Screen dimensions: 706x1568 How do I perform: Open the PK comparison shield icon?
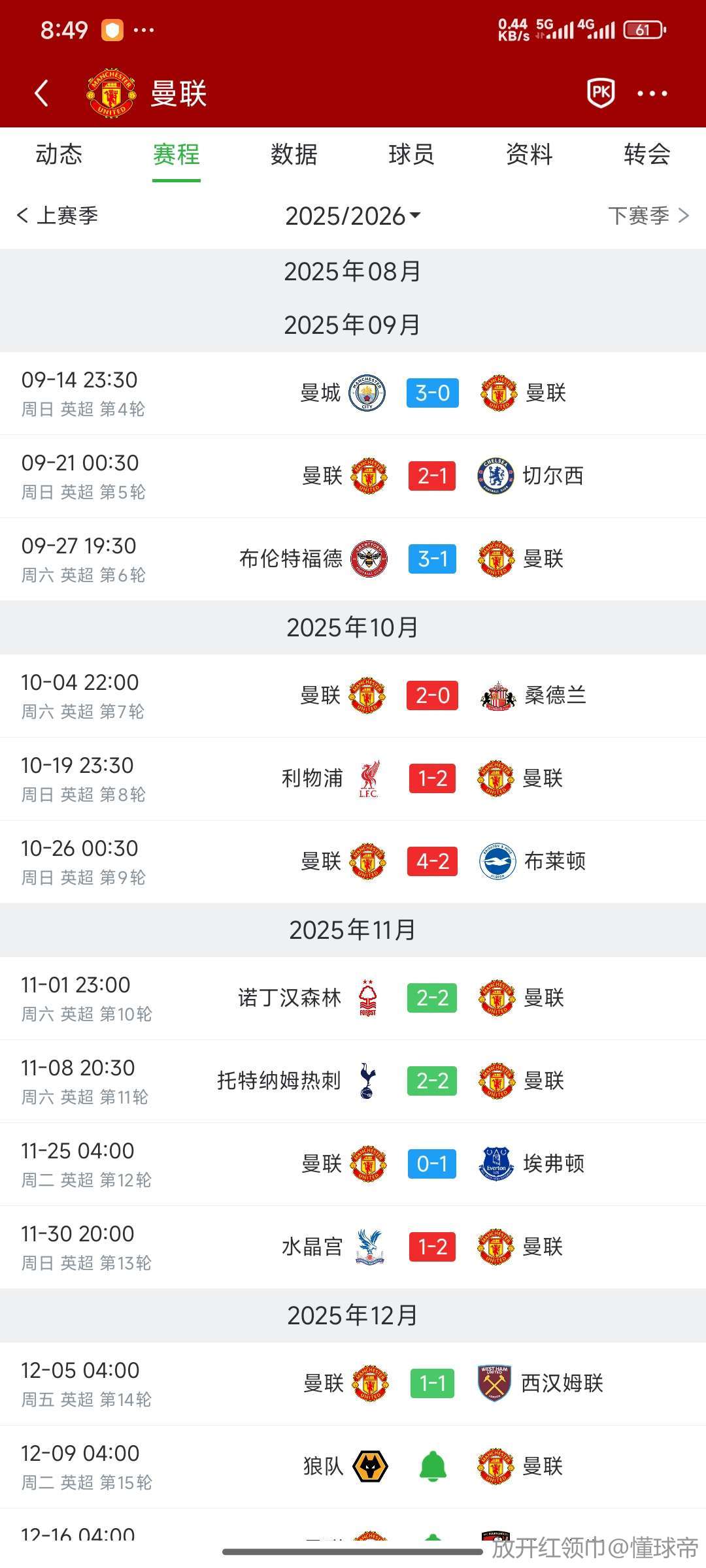[601, 93]
